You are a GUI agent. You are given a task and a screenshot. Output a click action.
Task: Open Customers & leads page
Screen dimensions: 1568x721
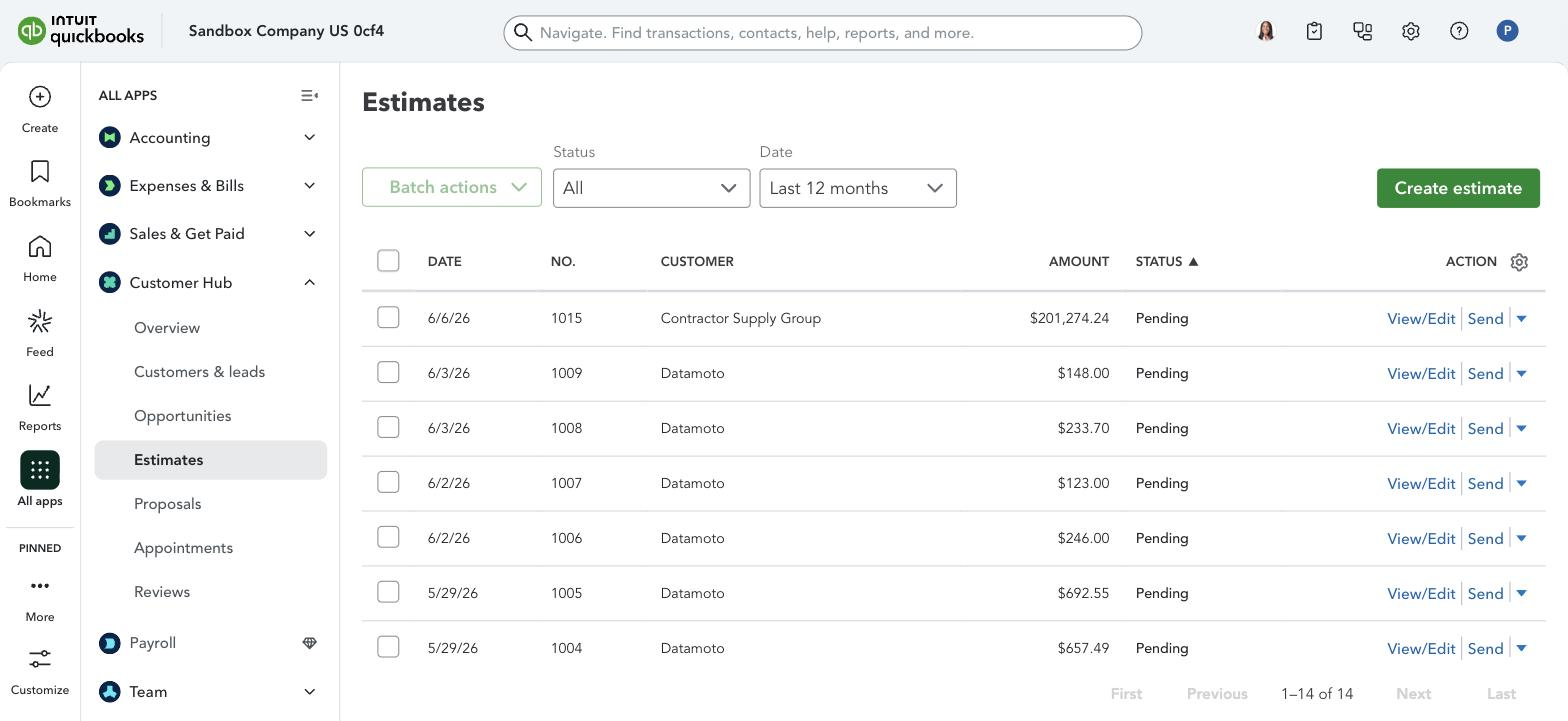pos(200,372)
